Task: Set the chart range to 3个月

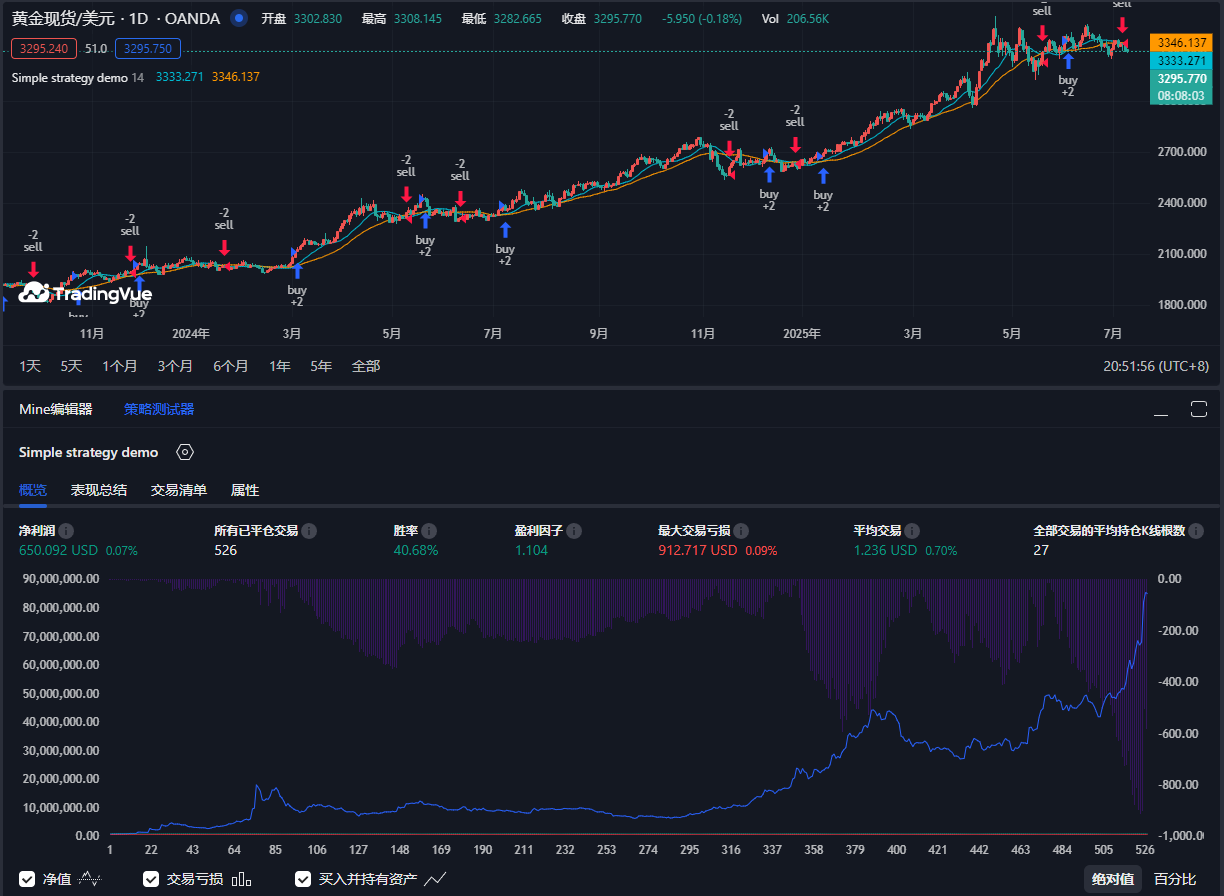Action: coord(175,366)
